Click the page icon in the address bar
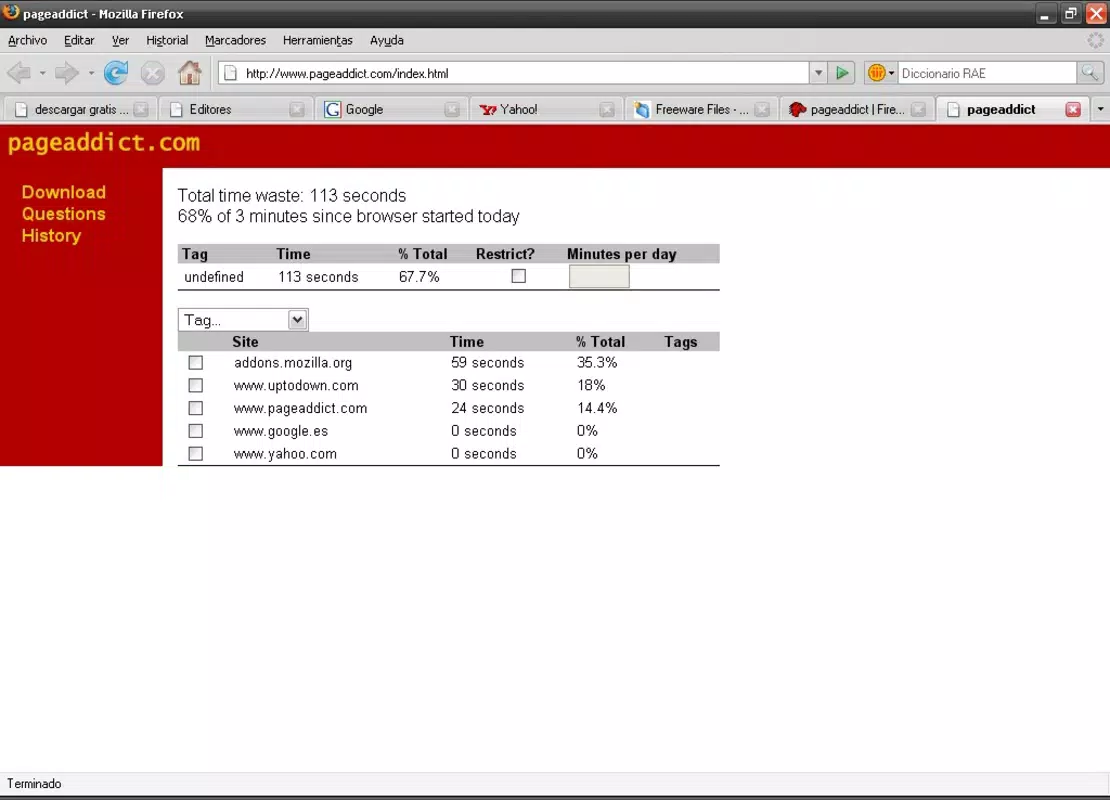 click(x=230, y=73)
